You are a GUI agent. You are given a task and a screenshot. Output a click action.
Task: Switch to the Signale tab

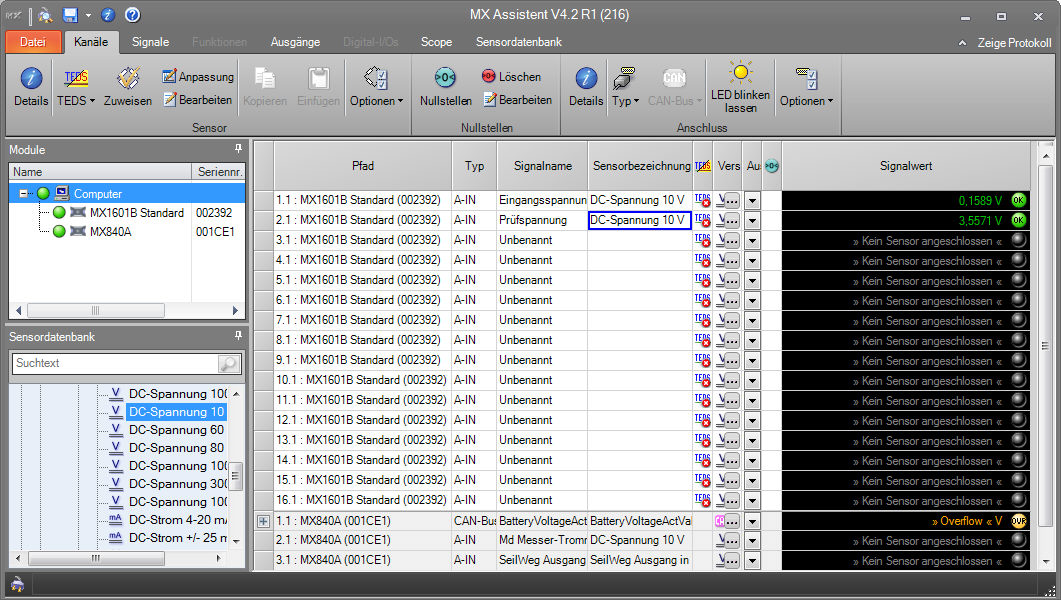coord(150,42)
